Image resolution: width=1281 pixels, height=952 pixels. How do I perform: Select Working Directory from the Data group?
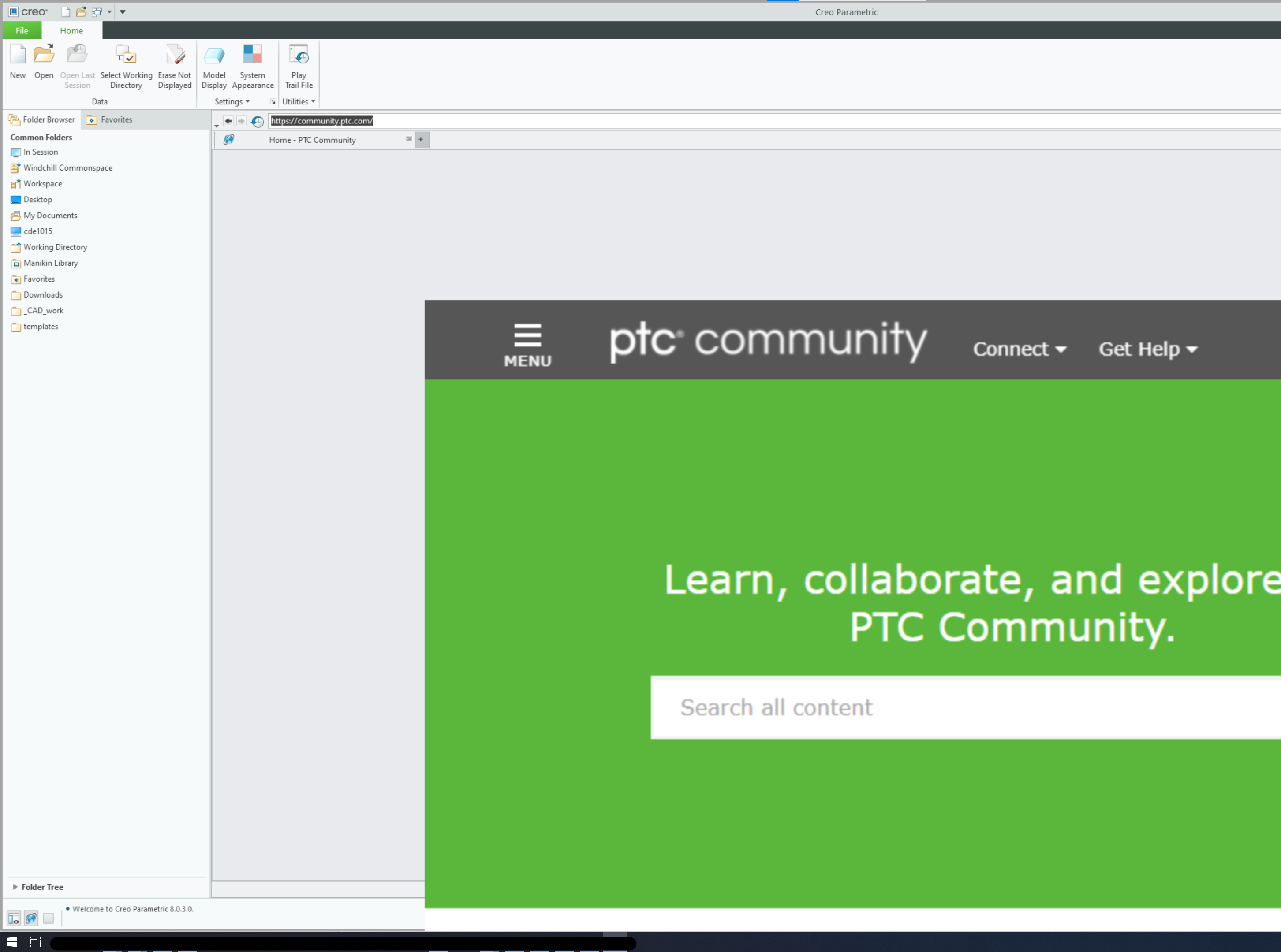(126, 63)
